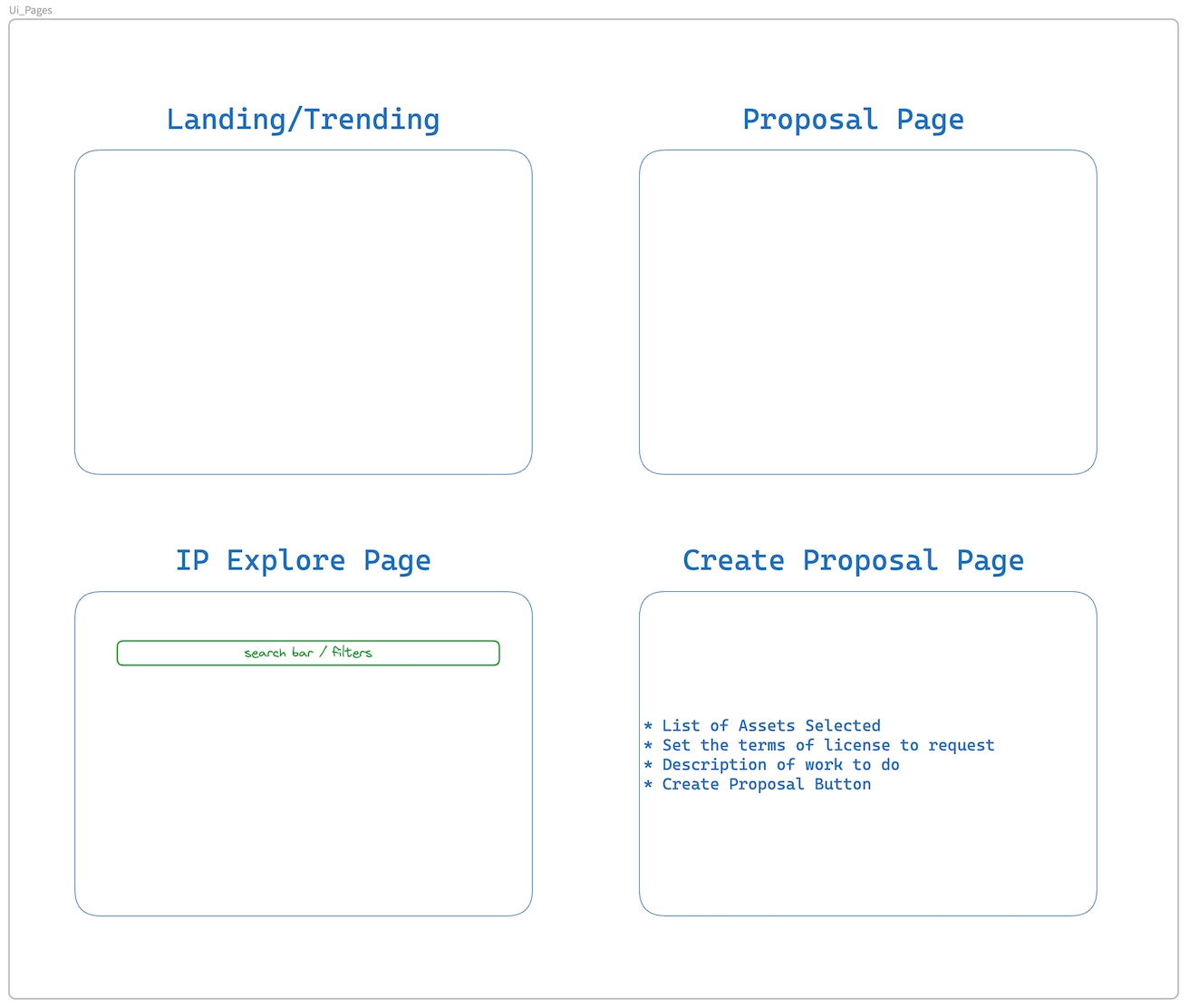Select the word "filters" in the green bar

(352, 653)
